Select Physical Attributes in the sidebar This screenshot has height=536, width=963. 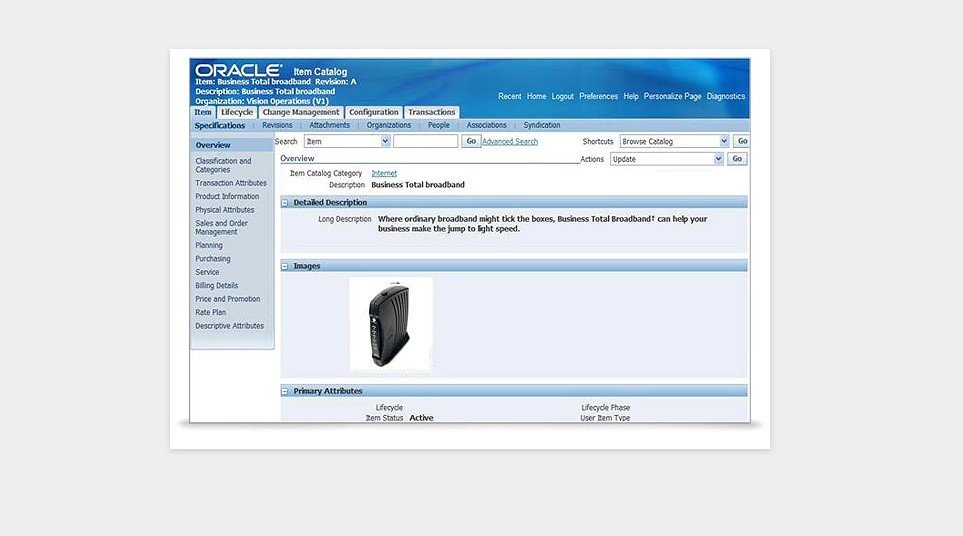pyautogui.click(x=224, y=210)
